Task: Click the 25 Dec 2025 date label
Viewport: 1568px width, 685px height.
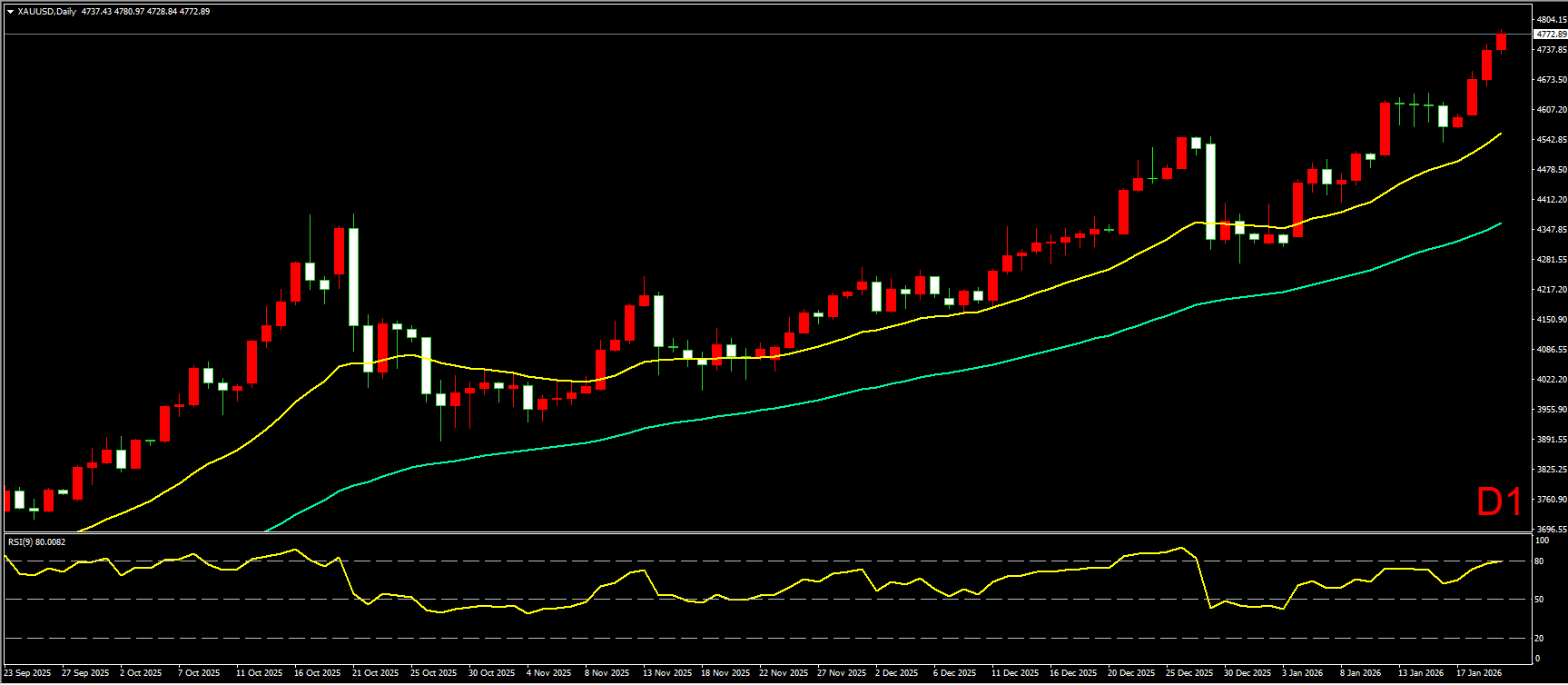Action: point(1189,673)
